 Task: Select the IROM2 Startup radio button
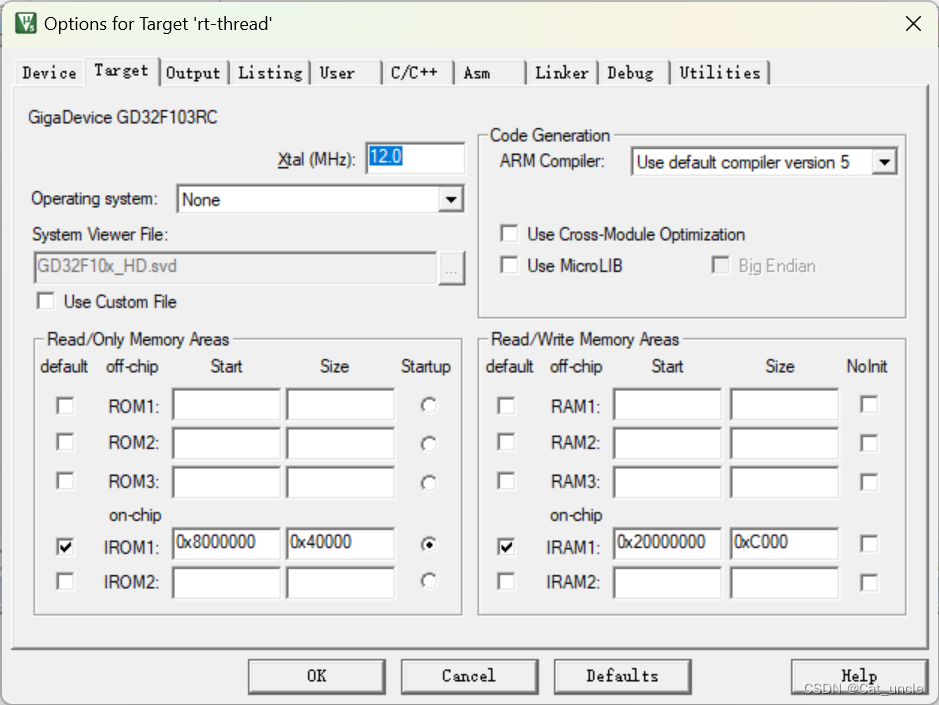pyautogui.click(x=428, y=581)
